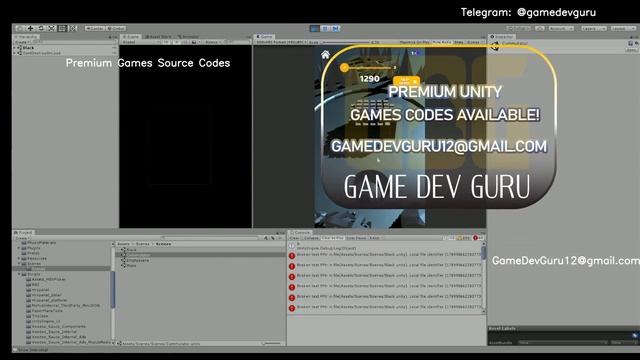
Task: Open the Account dropdown
Action: [561, 28]
